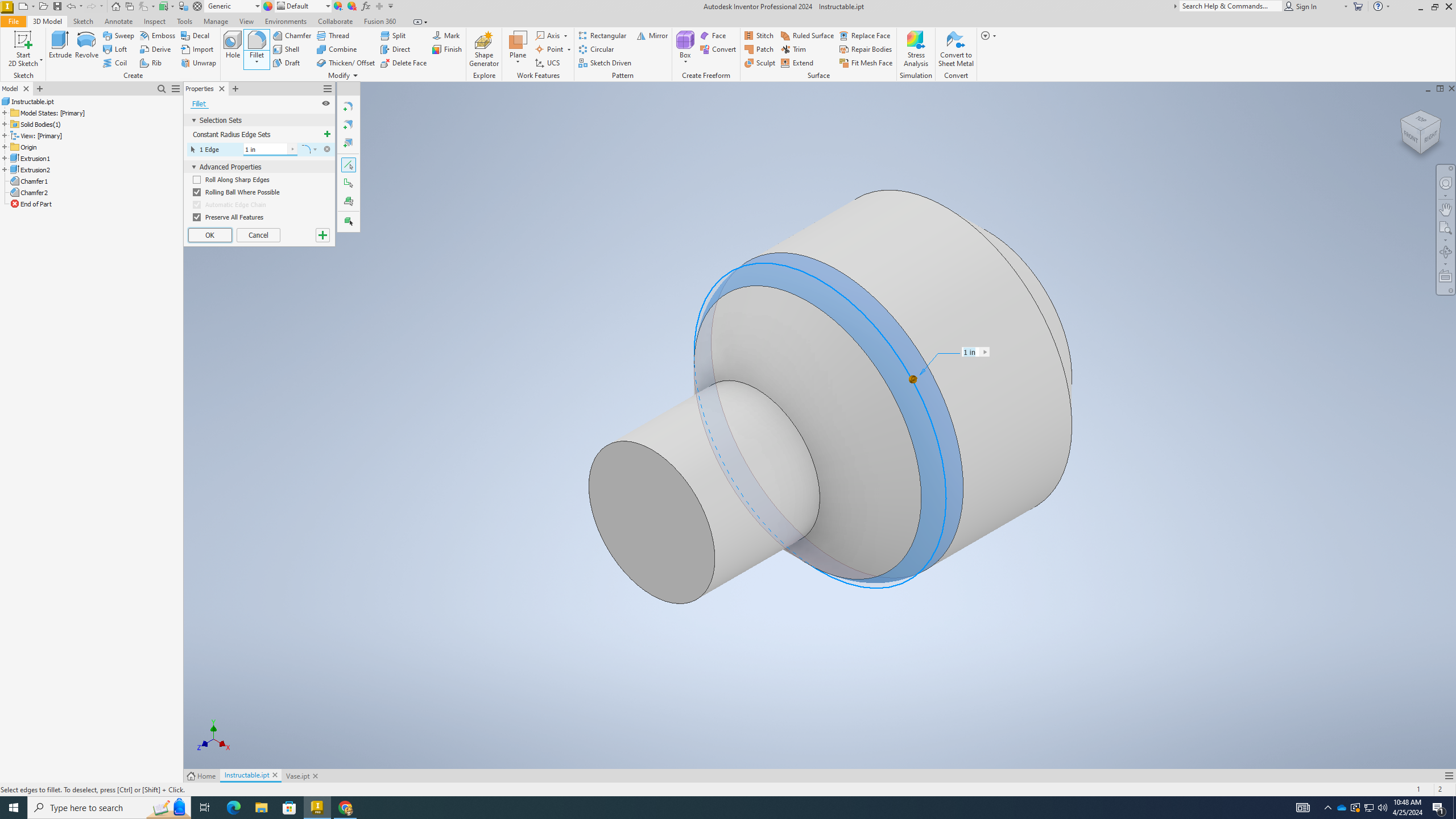1456x819 pixels.
Task: Open the Plane dropdown arrow
Action: coord(518,62)
